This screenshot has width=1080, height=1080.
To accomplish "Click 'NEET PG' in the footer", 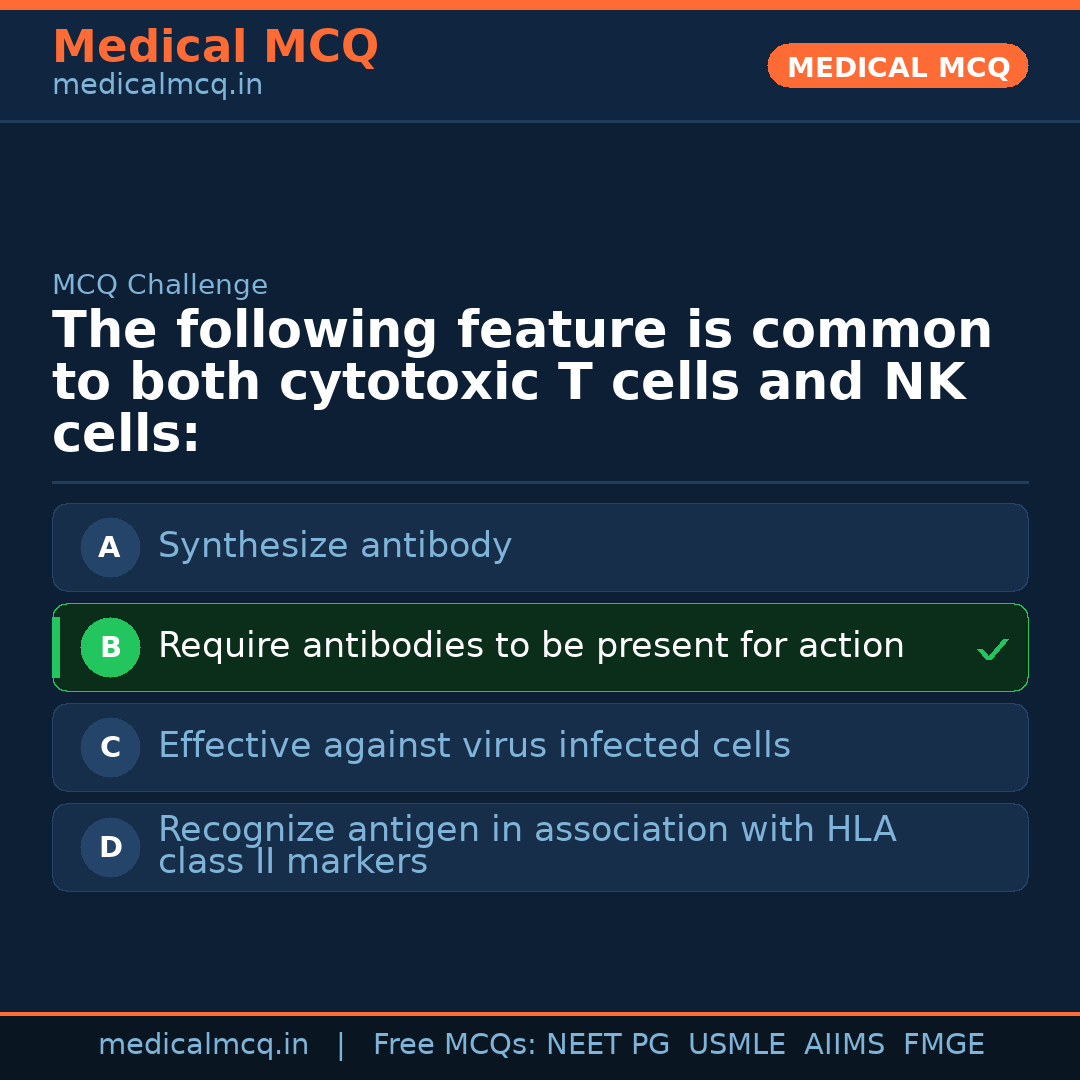I will click(x=608, y=1045).
